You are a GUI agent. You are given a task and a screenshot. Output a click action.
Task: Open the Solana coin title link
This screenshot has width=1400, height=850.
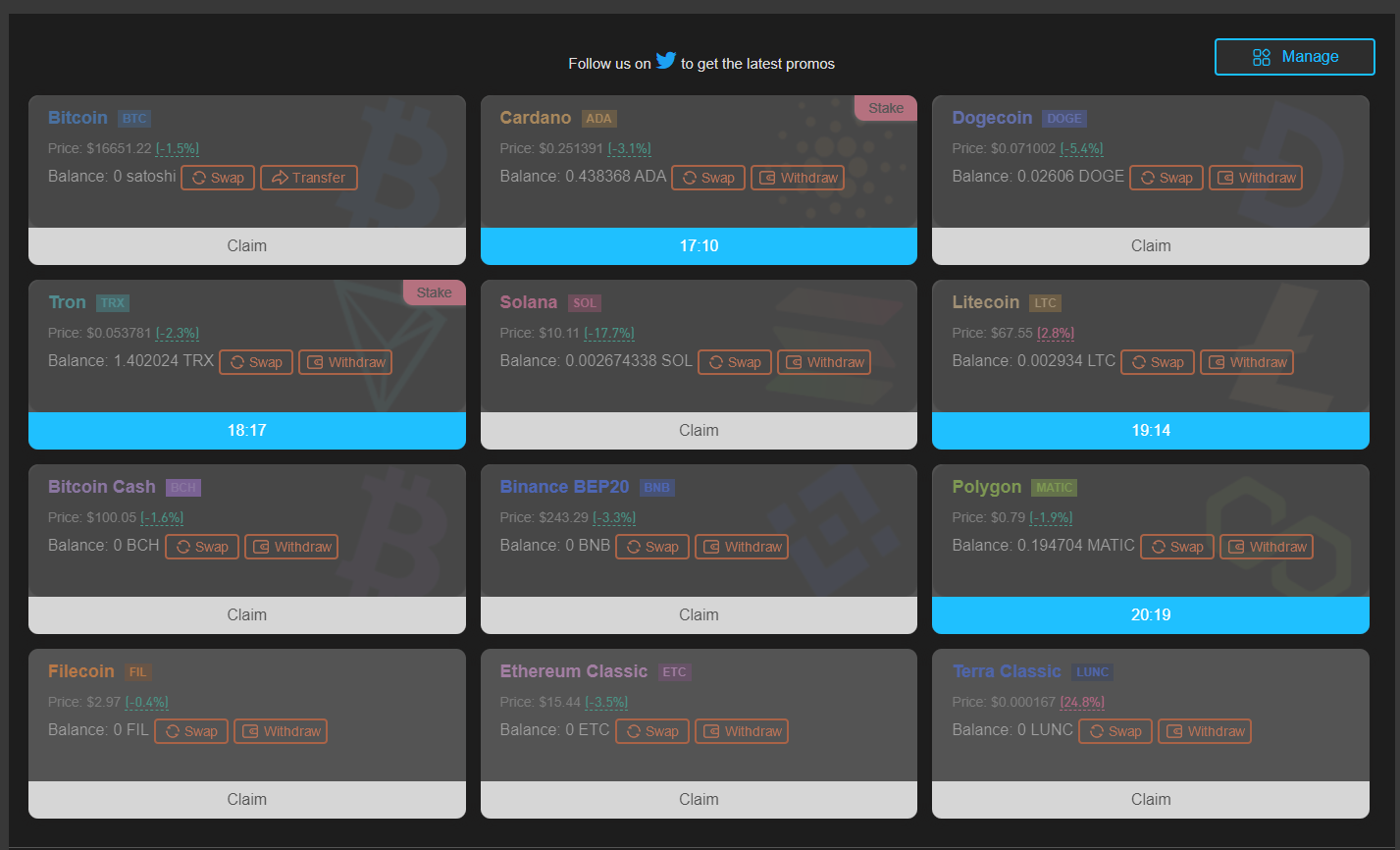point(528,302)
